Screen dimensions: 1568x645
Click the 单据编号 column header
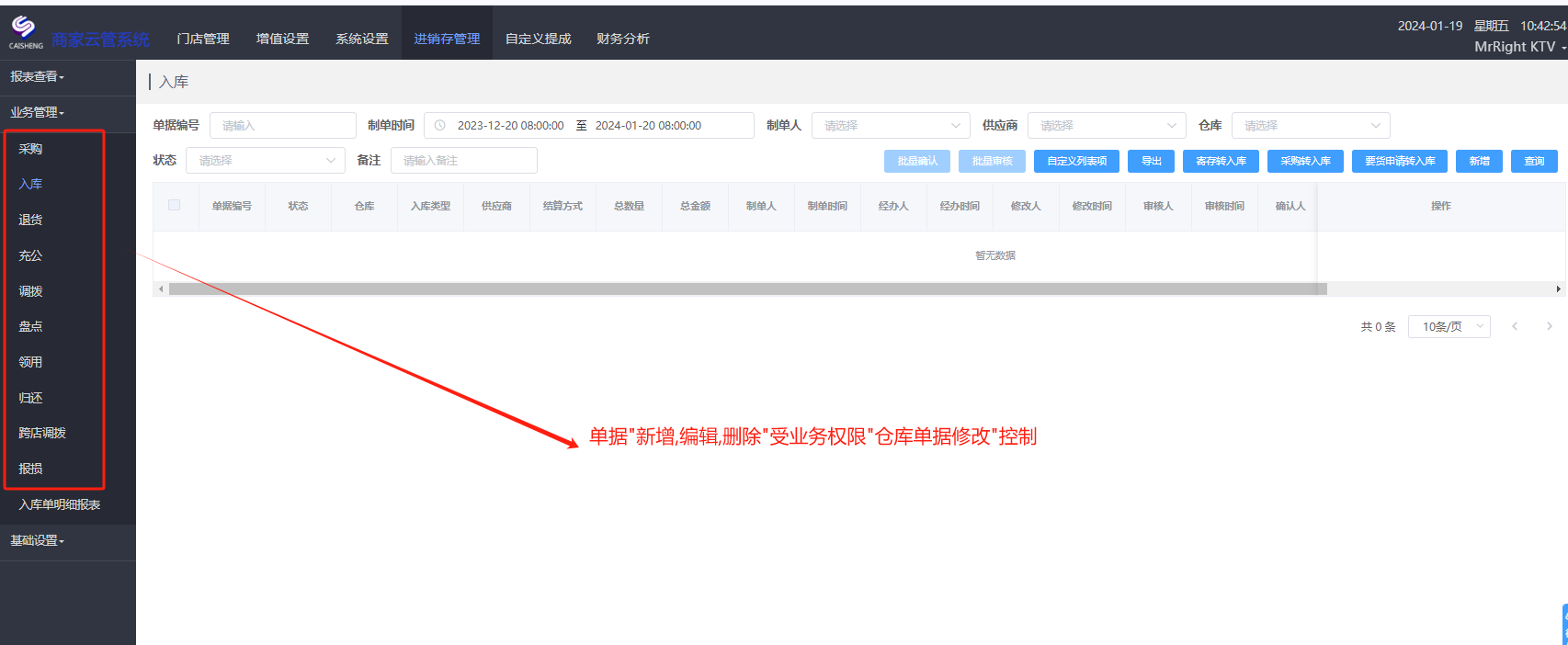[232, 206]
